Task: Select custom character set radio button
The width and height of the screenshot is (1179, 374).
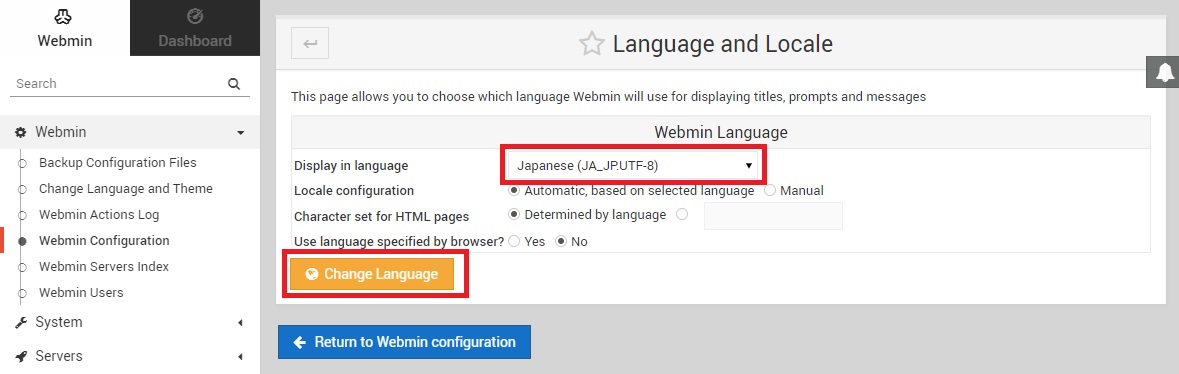Action: coord(682,214)
